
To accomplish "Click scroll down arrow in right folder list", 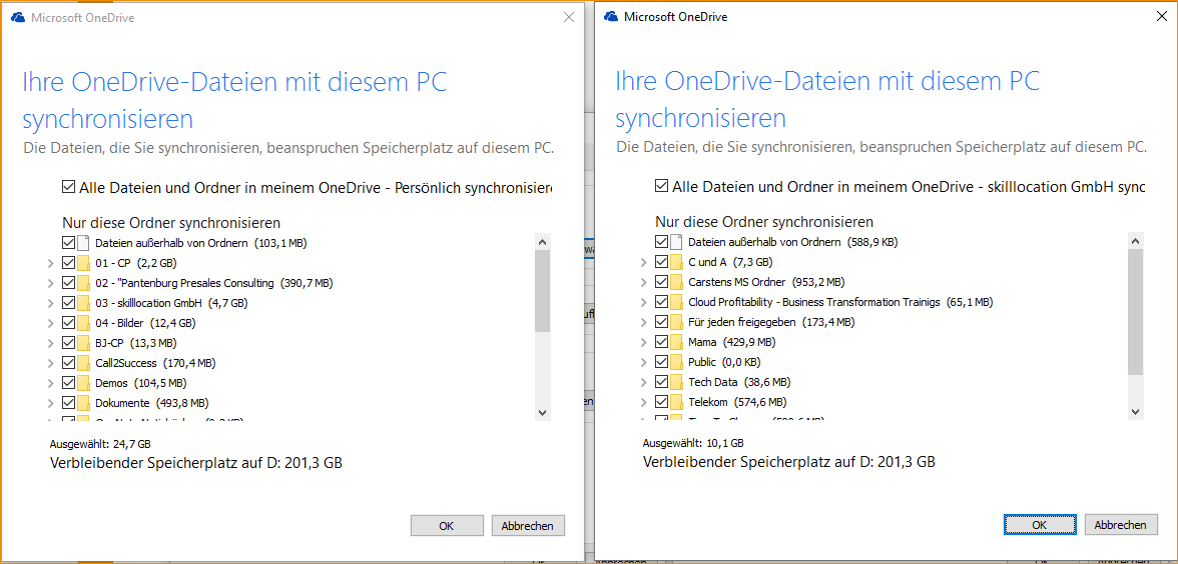I will click(1135, 410).
